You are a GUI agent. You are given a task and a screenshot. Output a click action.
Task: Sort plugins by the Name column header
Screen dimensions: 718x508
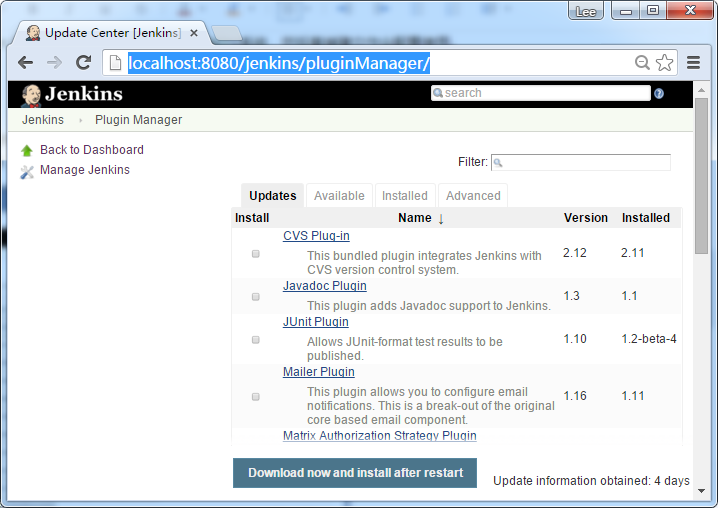point(415,218)
